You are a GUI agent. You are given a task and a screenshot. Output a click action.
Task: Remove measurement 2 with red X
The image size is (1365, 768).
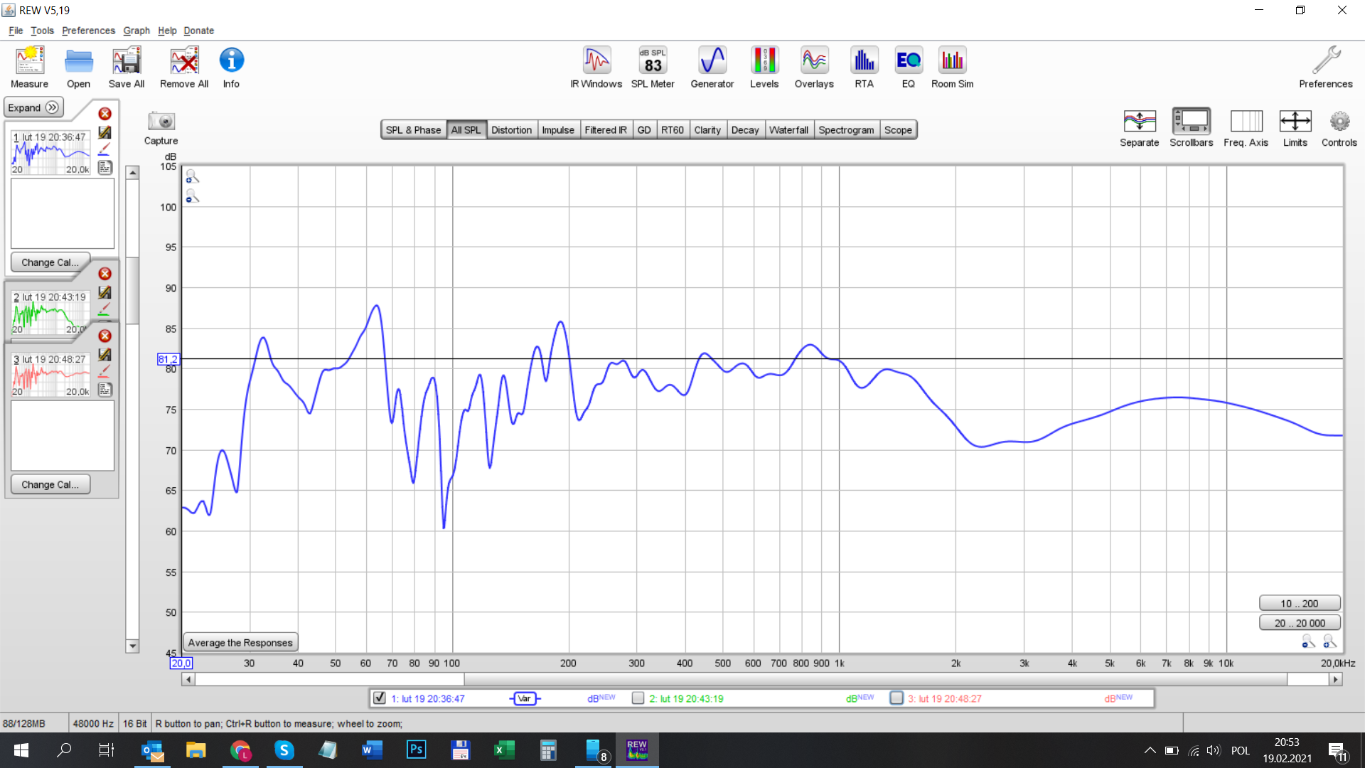(105, 274)
